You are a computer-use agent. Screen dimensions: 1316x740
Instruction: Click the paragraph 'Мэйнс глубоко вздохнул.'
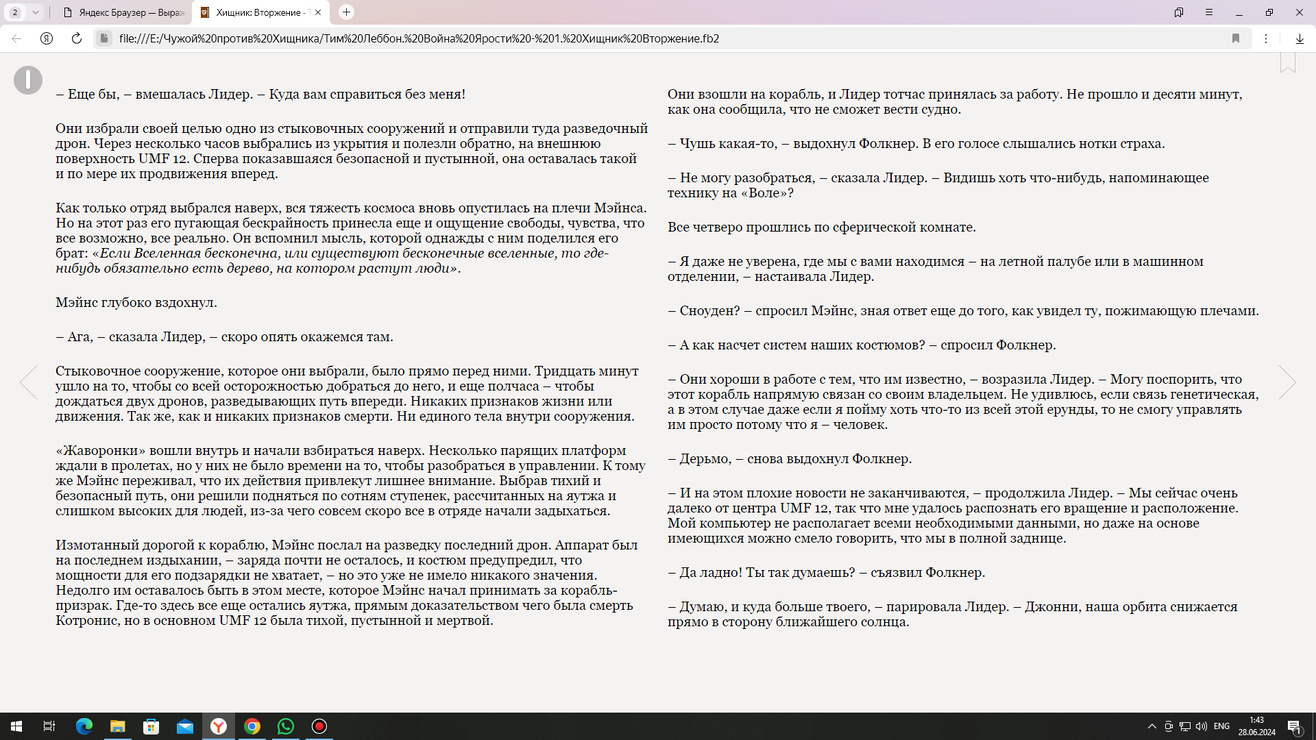(x=137, y=302)
